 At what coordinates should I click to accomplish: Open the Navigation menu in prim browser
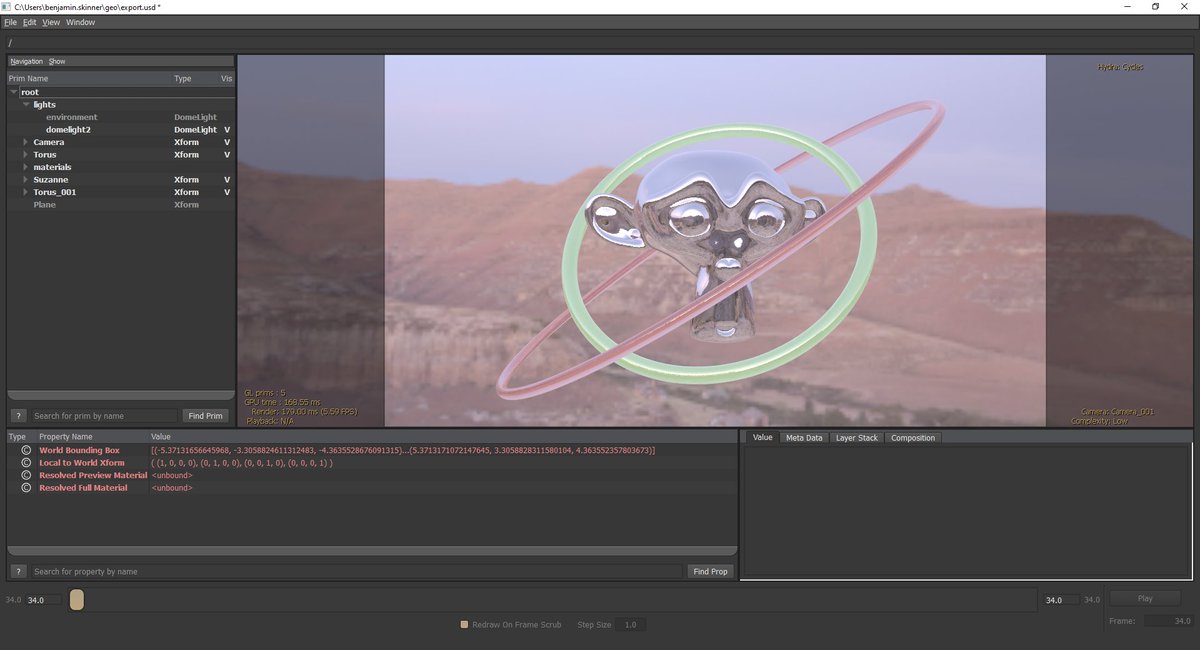pos(26,61)
